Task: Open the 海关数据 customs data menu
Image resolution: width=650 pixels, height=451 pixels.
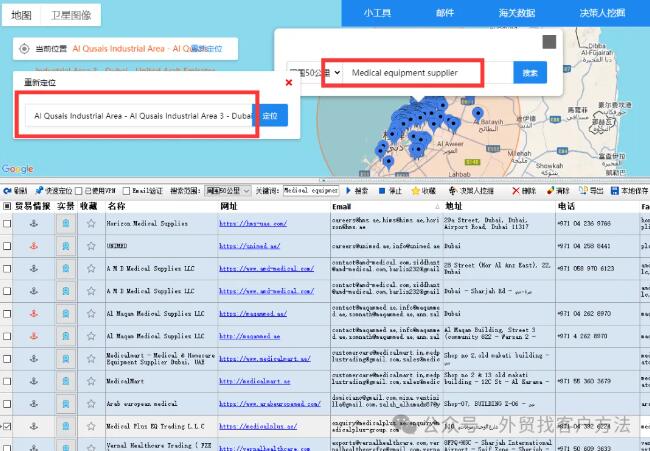Action: [x=517, y=13]
